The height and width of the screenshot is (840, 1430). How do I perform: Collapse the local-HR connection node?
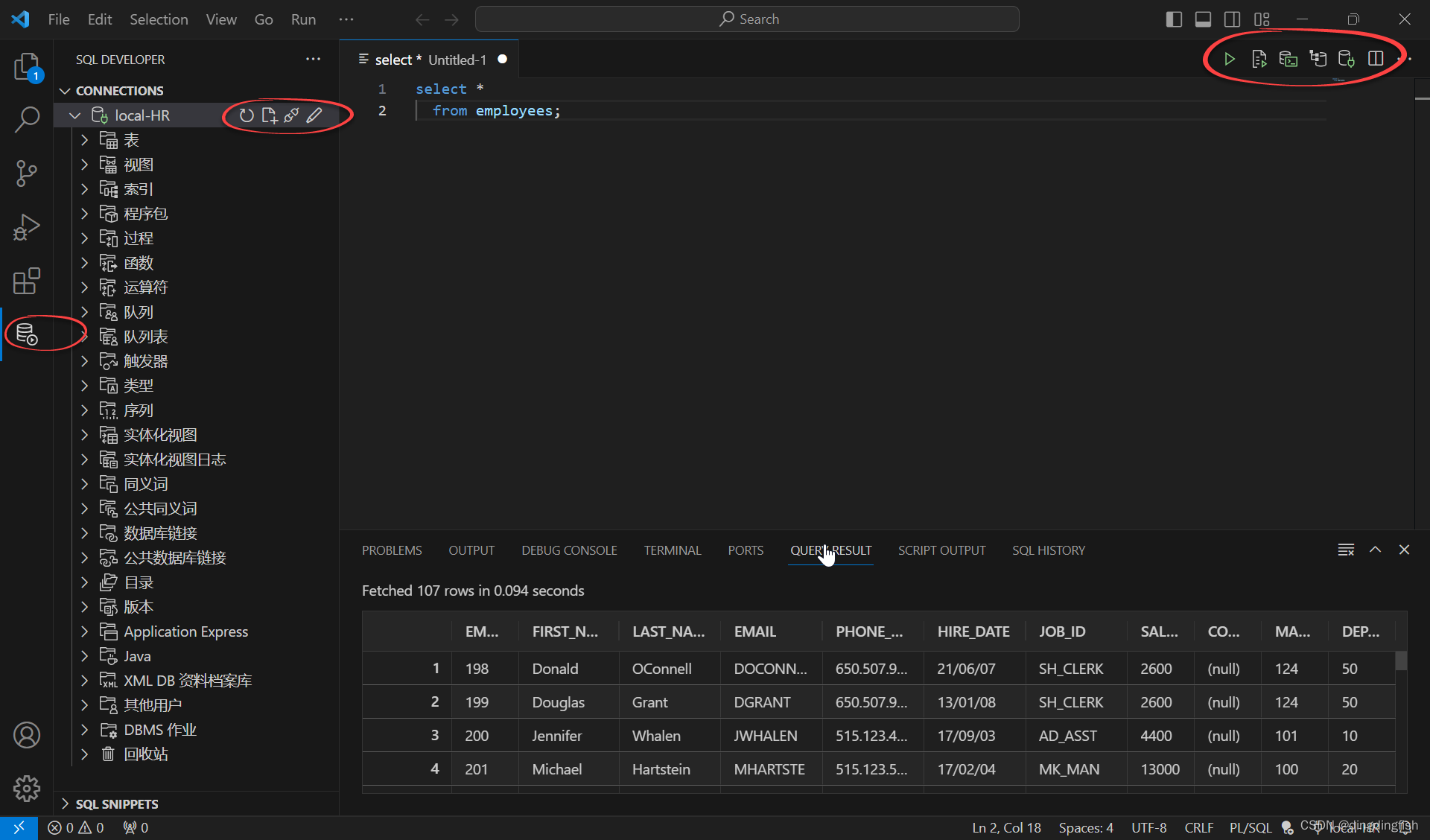coord(74,115)
